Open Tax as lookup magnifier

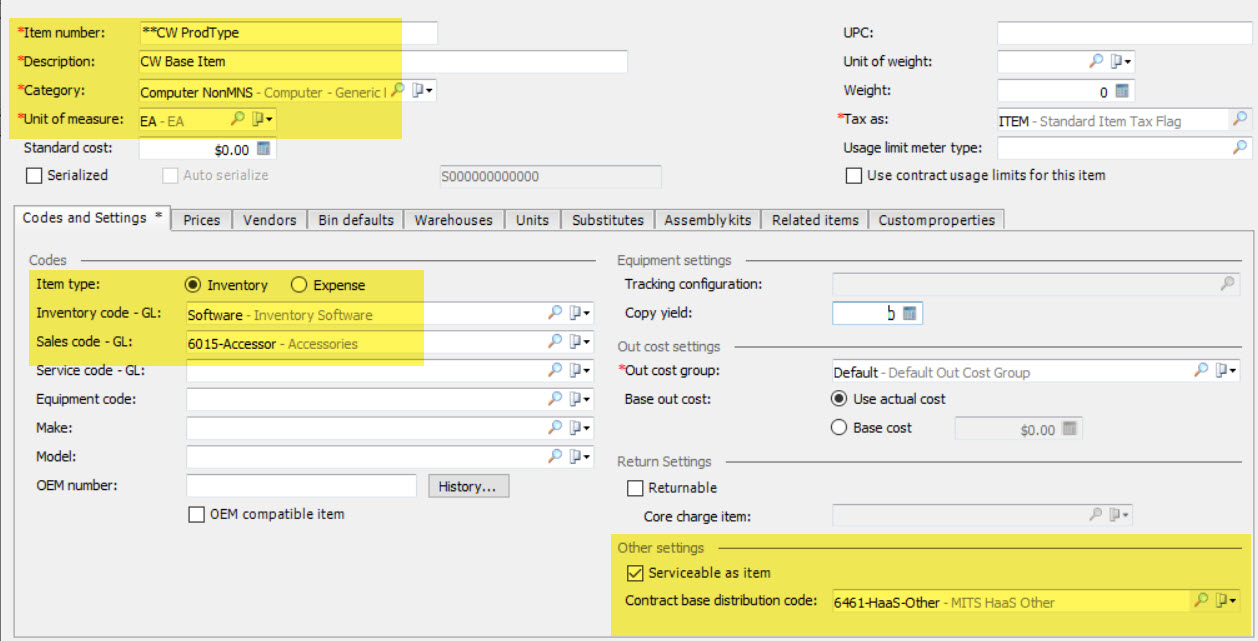[x=1240, y=119]
